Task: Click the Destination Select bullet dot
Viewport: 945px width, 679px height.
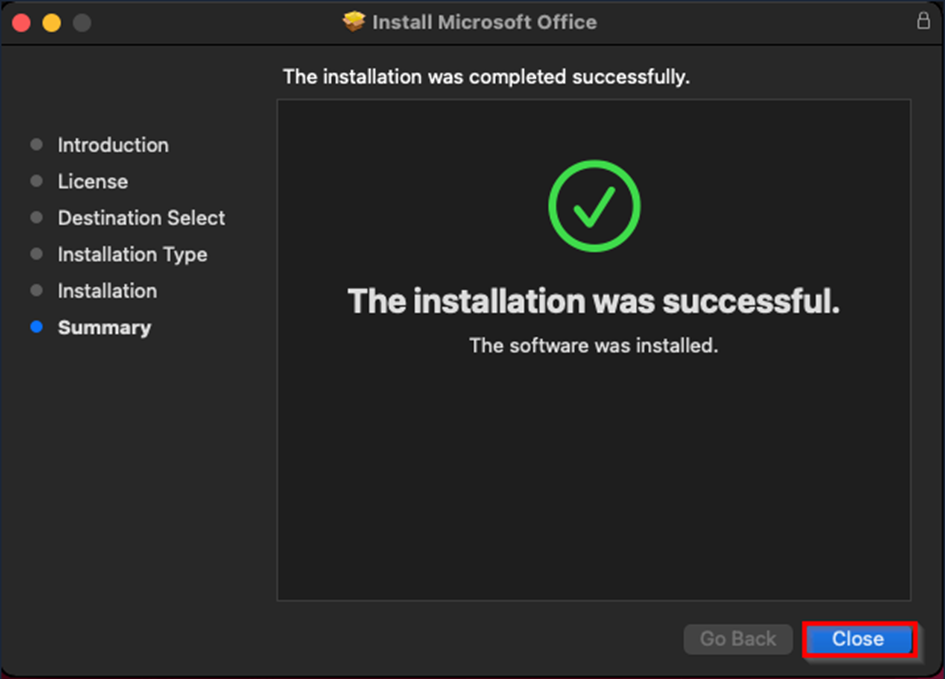Action: pos(37,217)
